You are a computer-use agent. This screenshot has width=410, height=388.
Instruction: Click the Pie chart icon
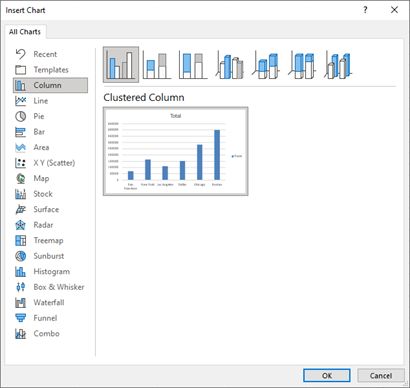click(20, 116)
